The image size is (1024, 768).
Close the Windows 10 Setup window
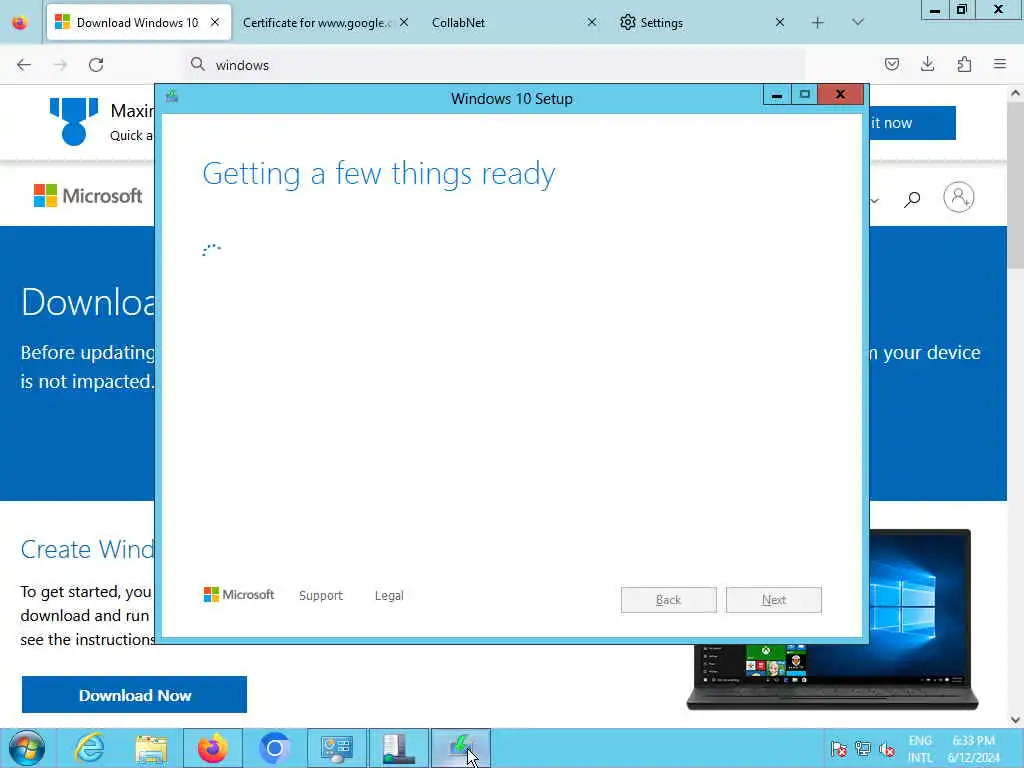(840, 95)
